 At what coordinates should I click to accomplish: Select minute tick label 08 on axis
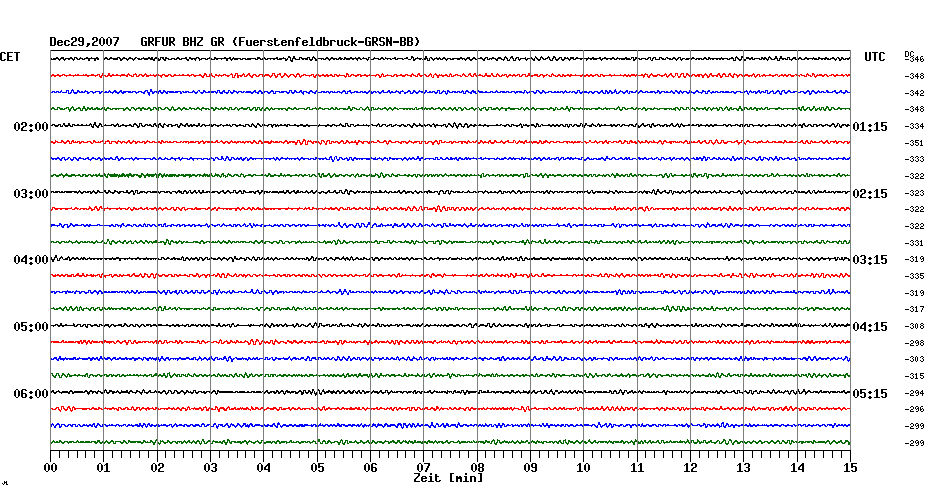point(477,468)
